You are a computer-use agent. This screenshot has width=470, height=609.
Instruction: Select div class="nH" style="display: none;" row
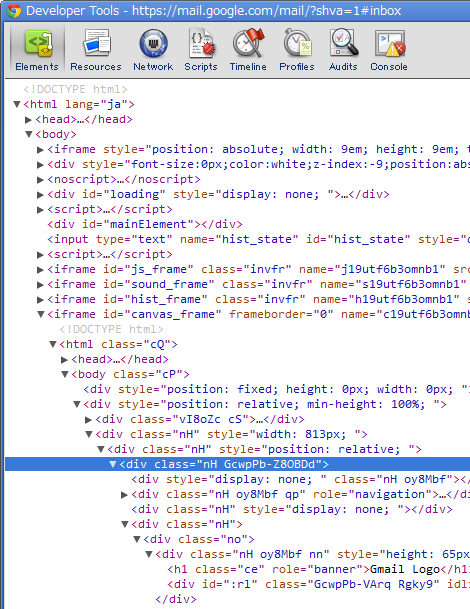tap(292, 509)
